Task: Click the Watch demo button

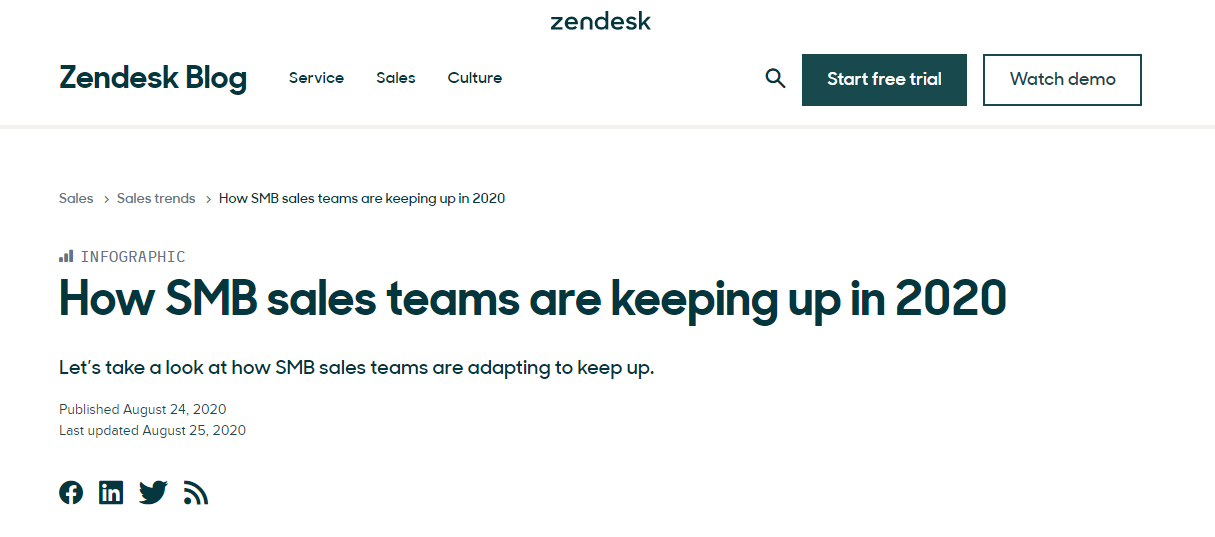Action: (1062, 80)
